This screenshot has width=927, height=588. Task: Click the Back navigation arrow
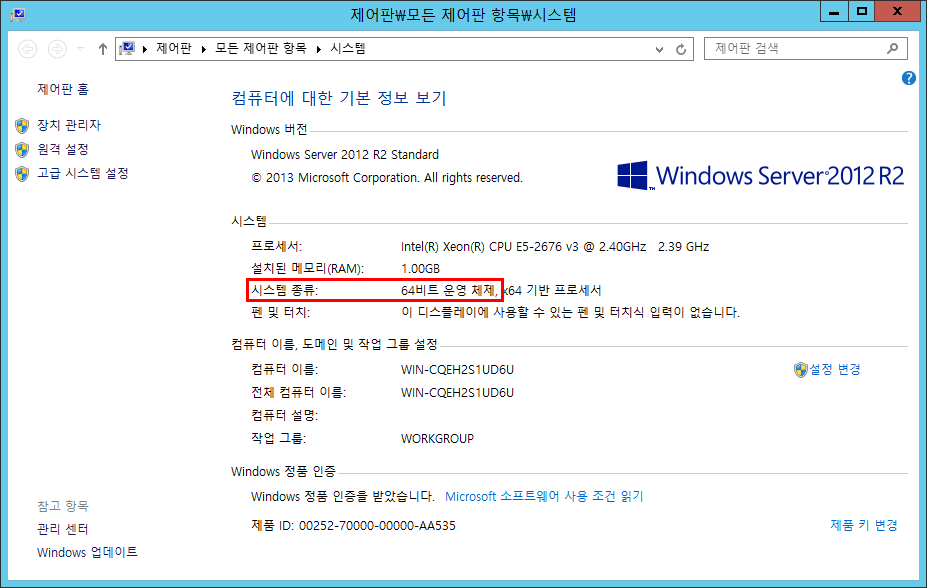[x=28, y=48]
